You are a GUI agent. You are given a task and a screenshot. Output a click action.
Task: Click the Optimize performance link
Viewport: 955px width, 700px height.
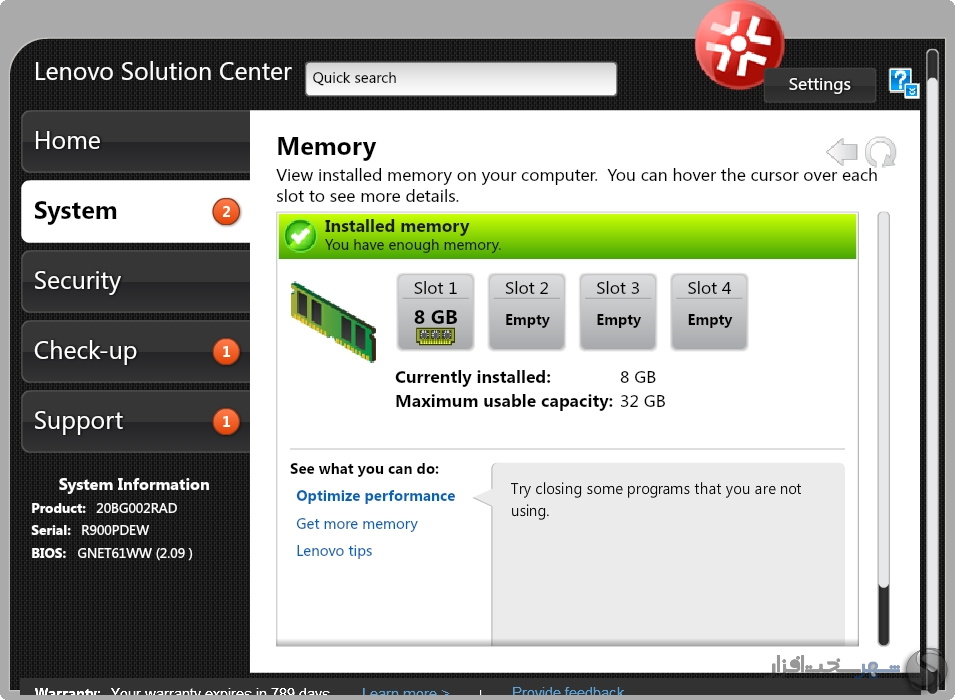(x=375, y=496)
